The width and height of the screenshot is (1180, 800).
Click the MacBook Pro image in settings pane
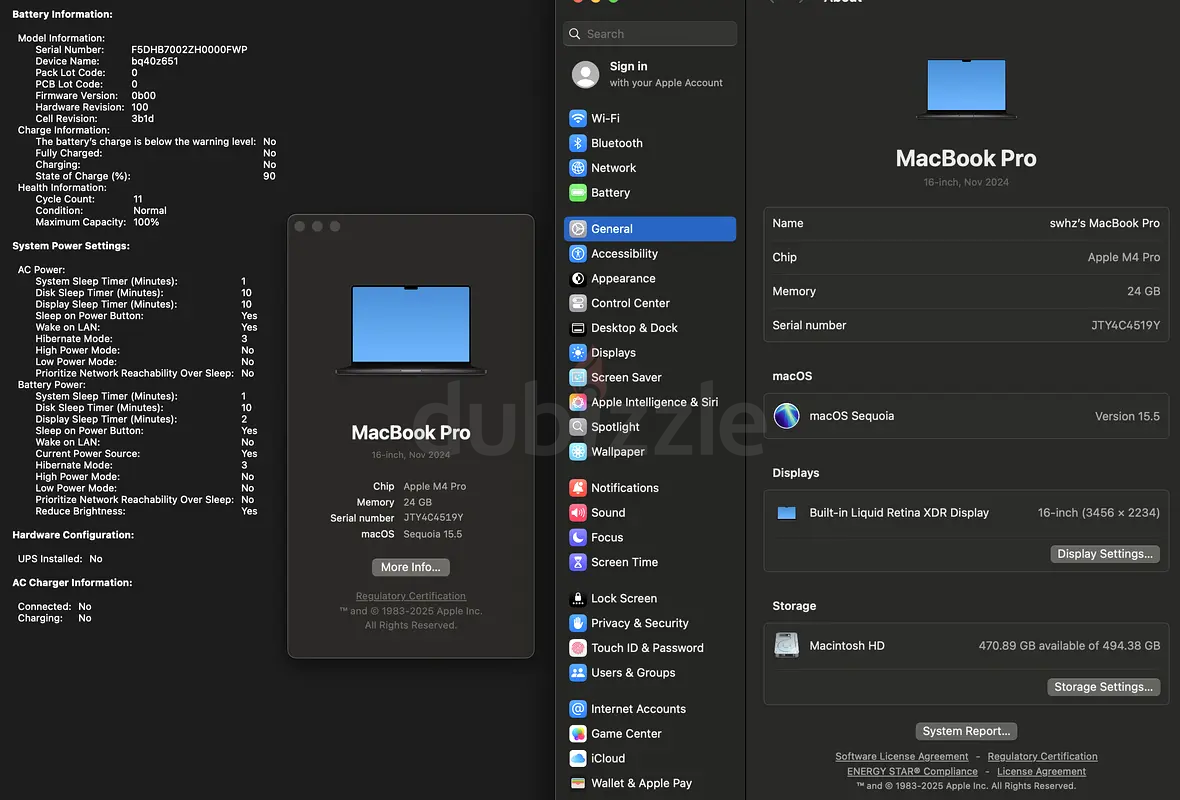[966, 89]
